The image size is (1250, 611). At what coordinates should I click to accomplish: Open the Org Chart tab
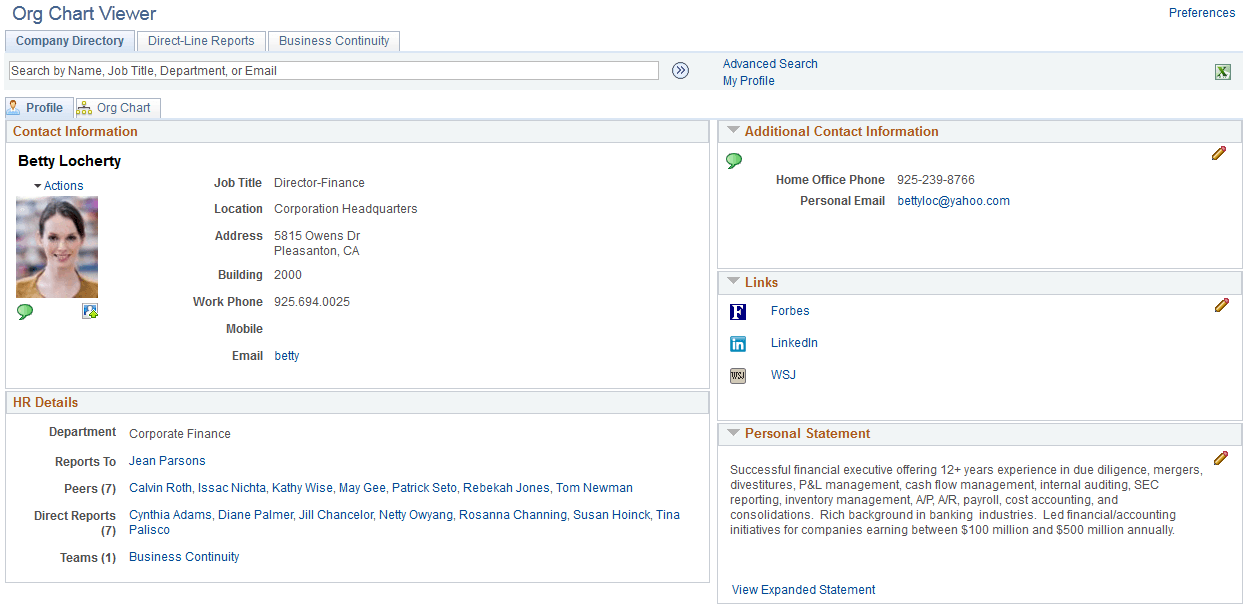point(117,107)
